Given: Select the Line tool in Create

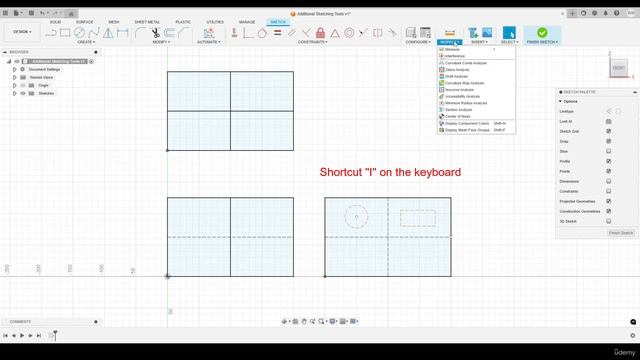Looking at the screenshot, I should (x=51, y=33).
